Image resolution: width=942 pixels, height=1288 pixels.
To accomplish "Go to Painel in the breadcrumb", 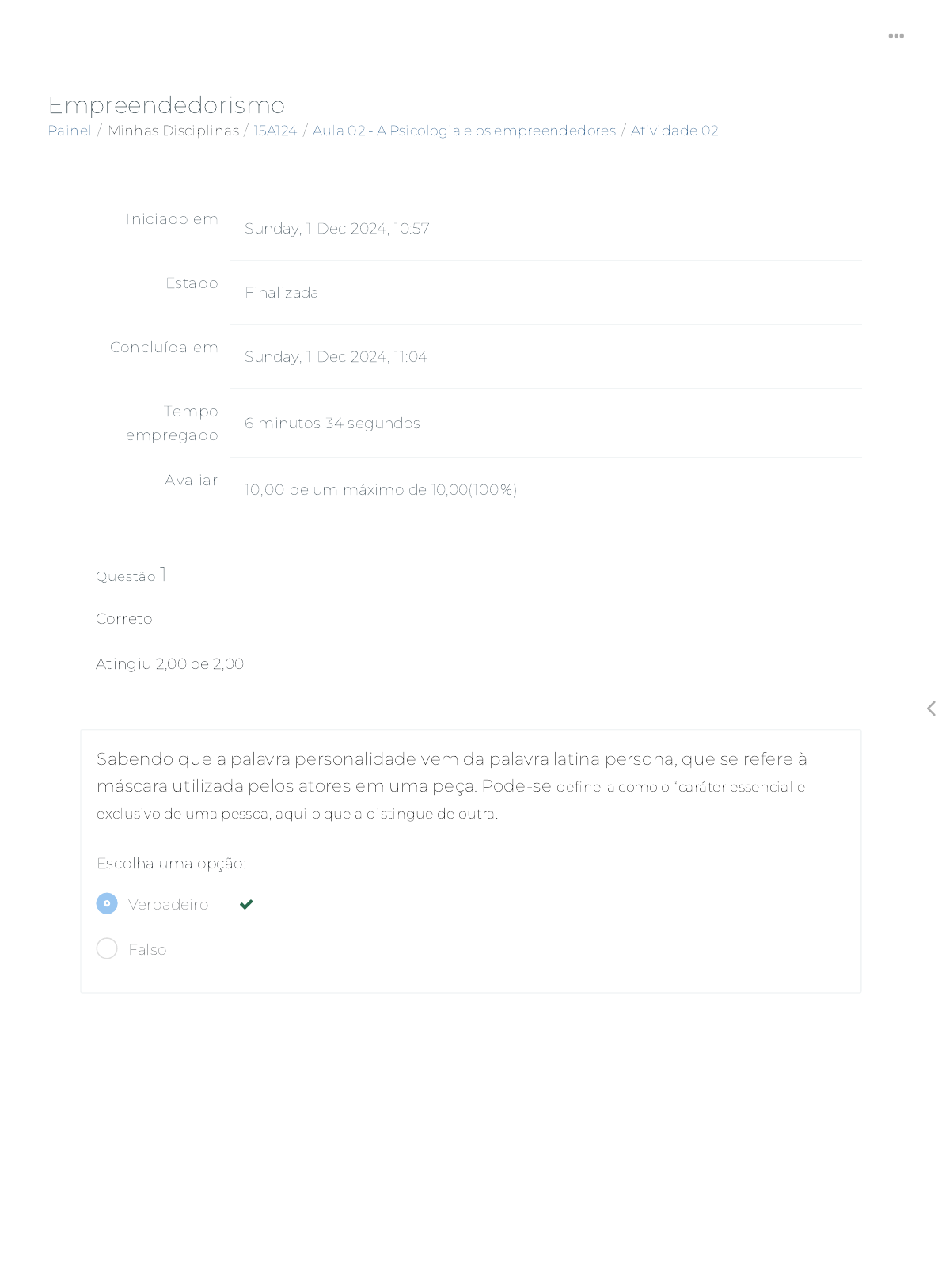I will click(70, 131).
